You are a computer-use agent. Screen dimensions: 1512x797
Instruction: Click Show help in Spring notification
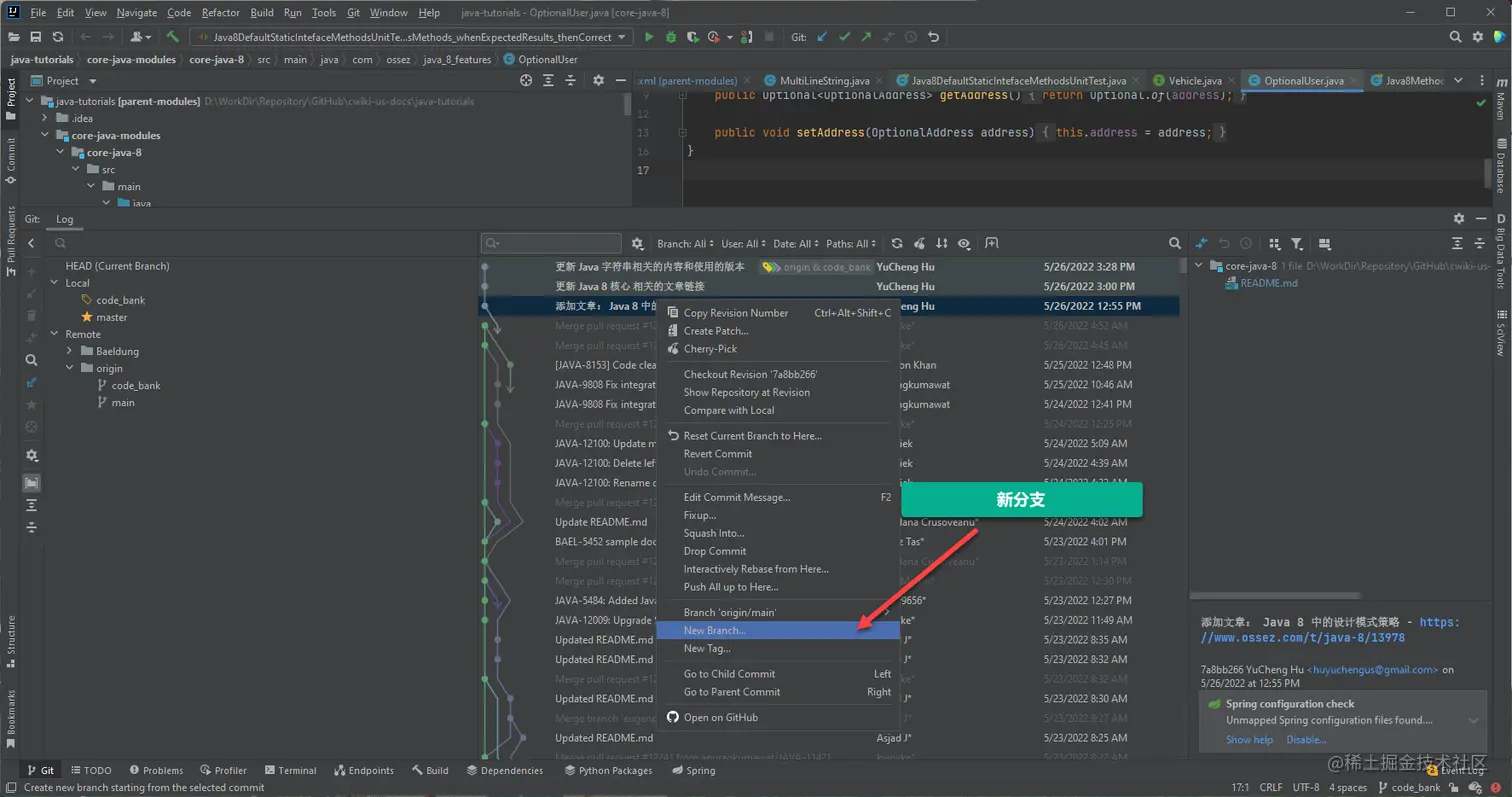click(x=1249, y=740)
